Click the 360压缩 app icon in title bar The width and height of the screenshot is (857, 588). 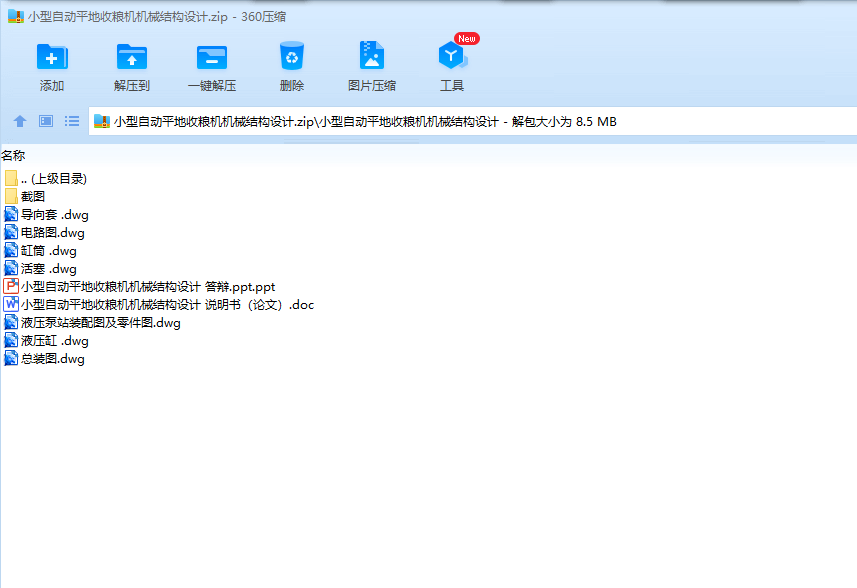point(16,16)
